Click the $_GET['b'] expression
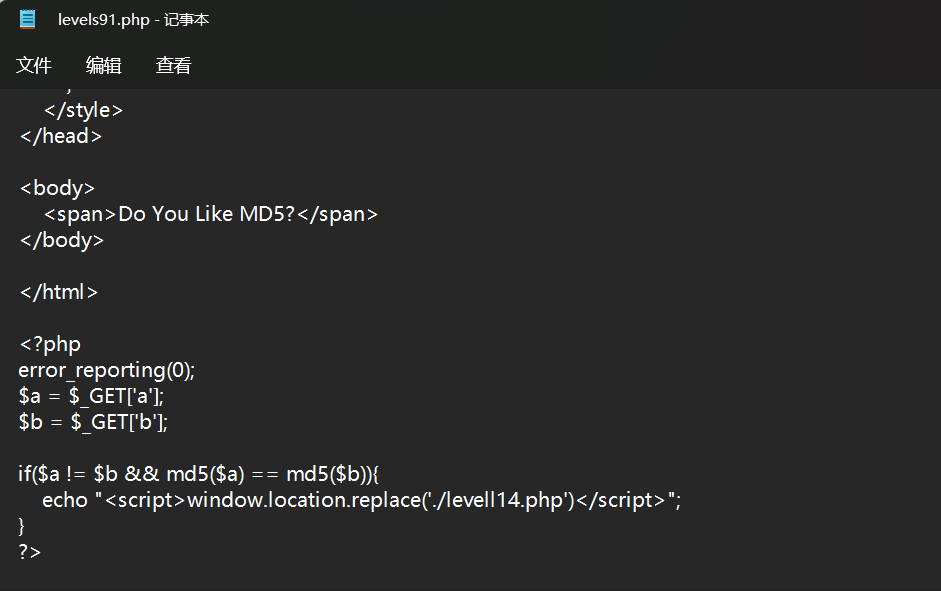Viewport: 941px width, 591px height. 115,422
